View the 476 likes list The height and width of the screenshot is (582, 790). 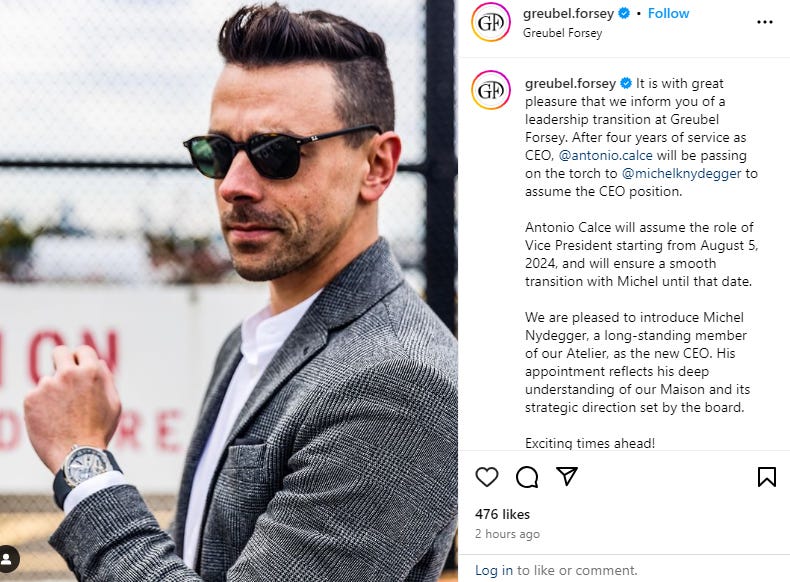502,514
